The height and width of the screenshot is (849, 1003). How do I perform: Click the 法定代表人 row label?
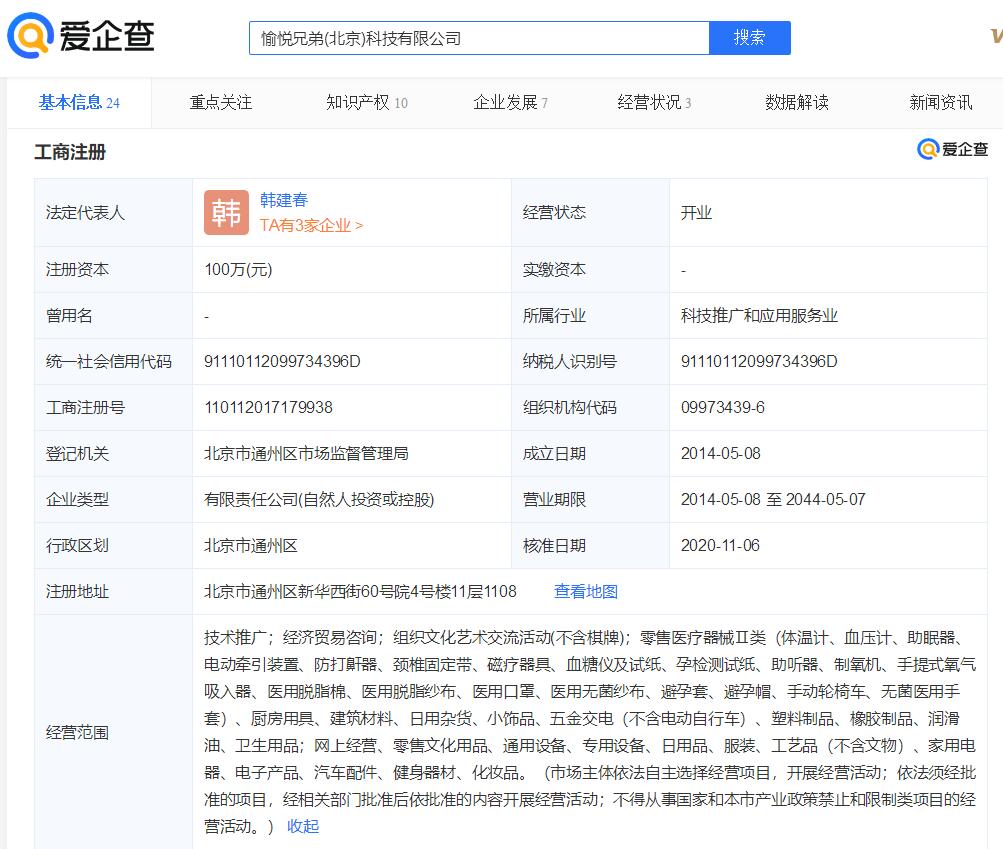click(x=85, y=212)
